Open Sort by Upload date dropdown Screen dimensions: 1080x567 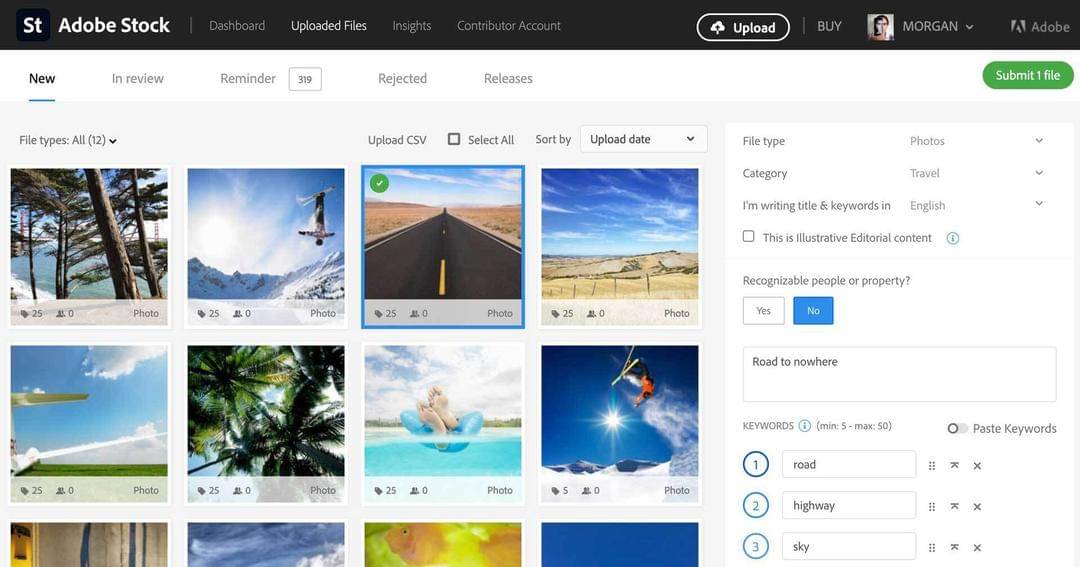click(643, 139)
